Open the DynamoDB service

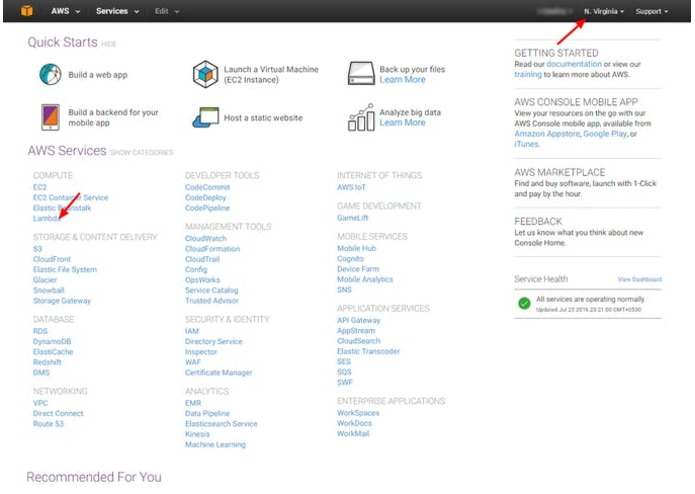[x=52, y=341]
